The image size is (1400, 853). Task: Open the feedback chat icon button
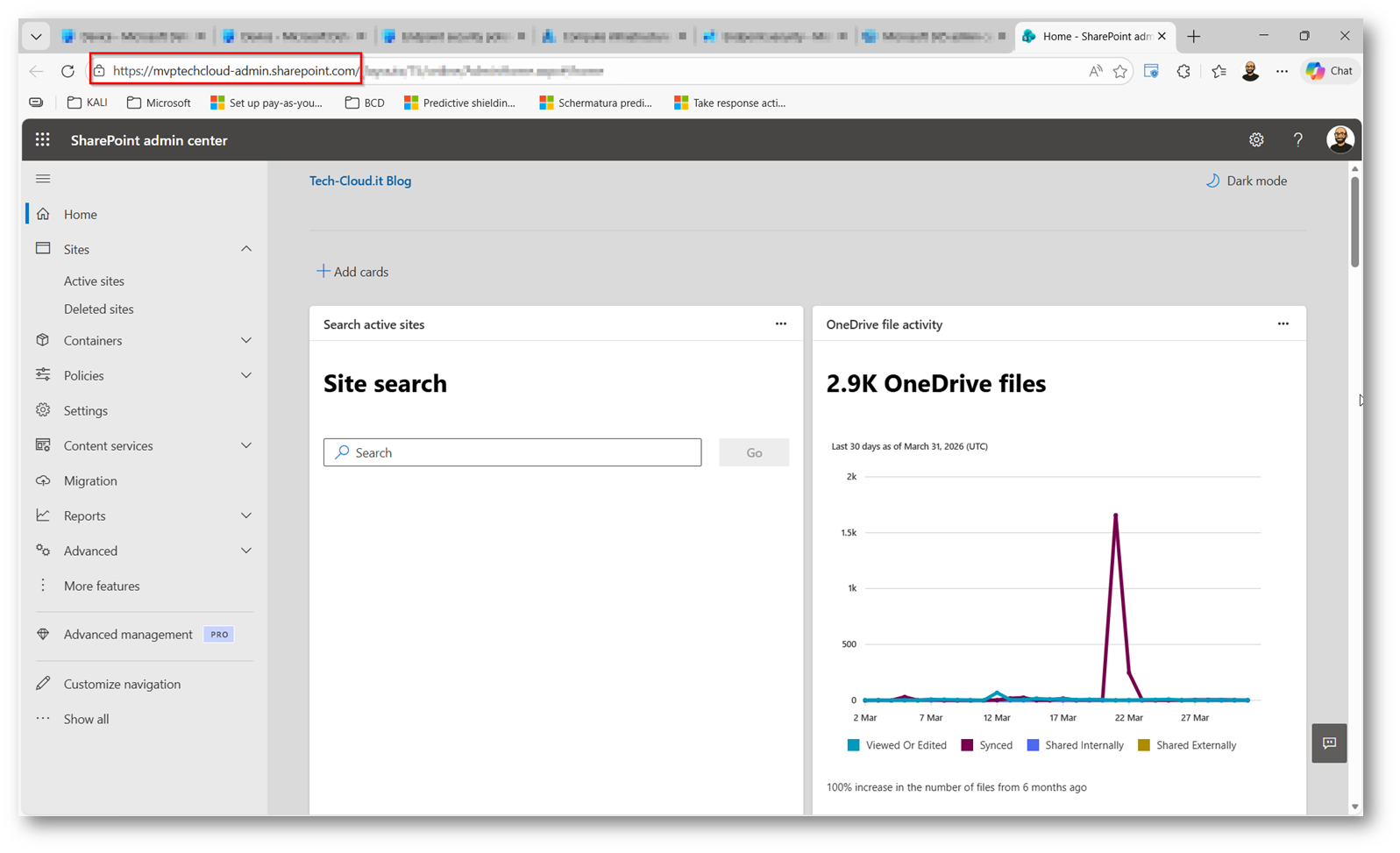click(1329, 743)
